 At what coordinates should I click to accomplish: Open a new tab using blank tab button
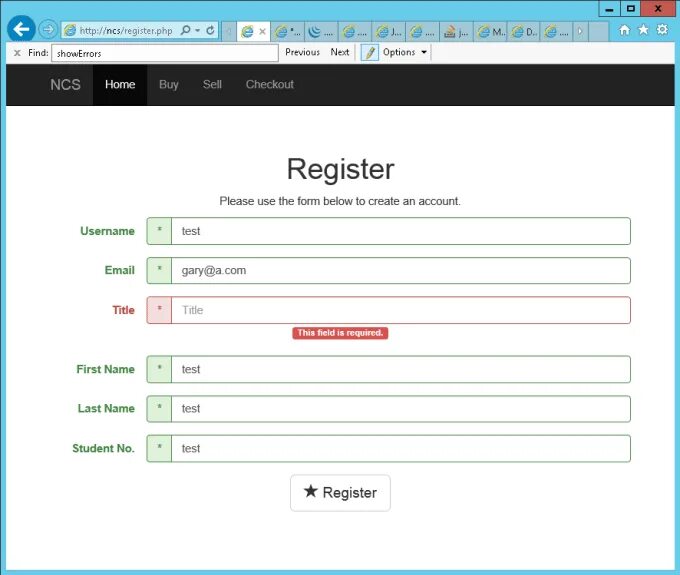598,31
